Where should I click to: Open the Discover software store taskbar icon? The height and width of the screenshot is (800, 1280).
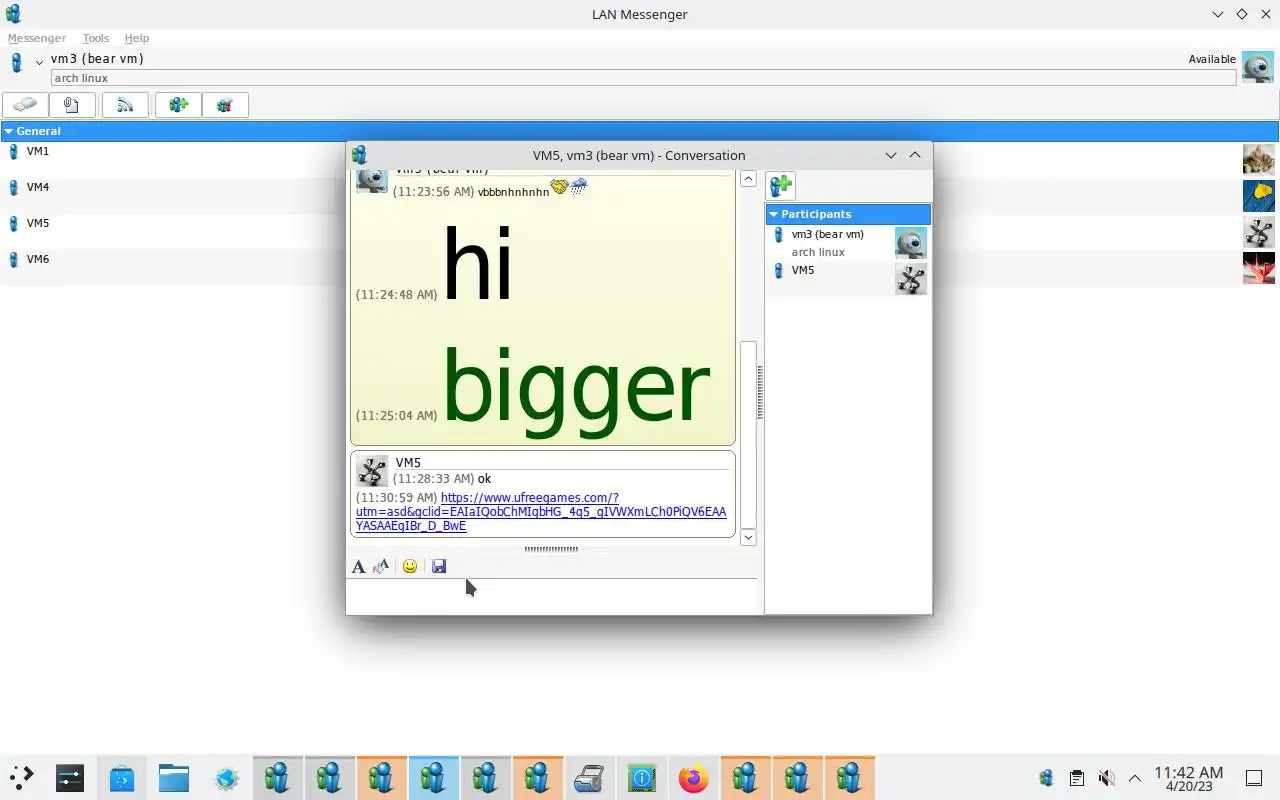tap(121, 778)
